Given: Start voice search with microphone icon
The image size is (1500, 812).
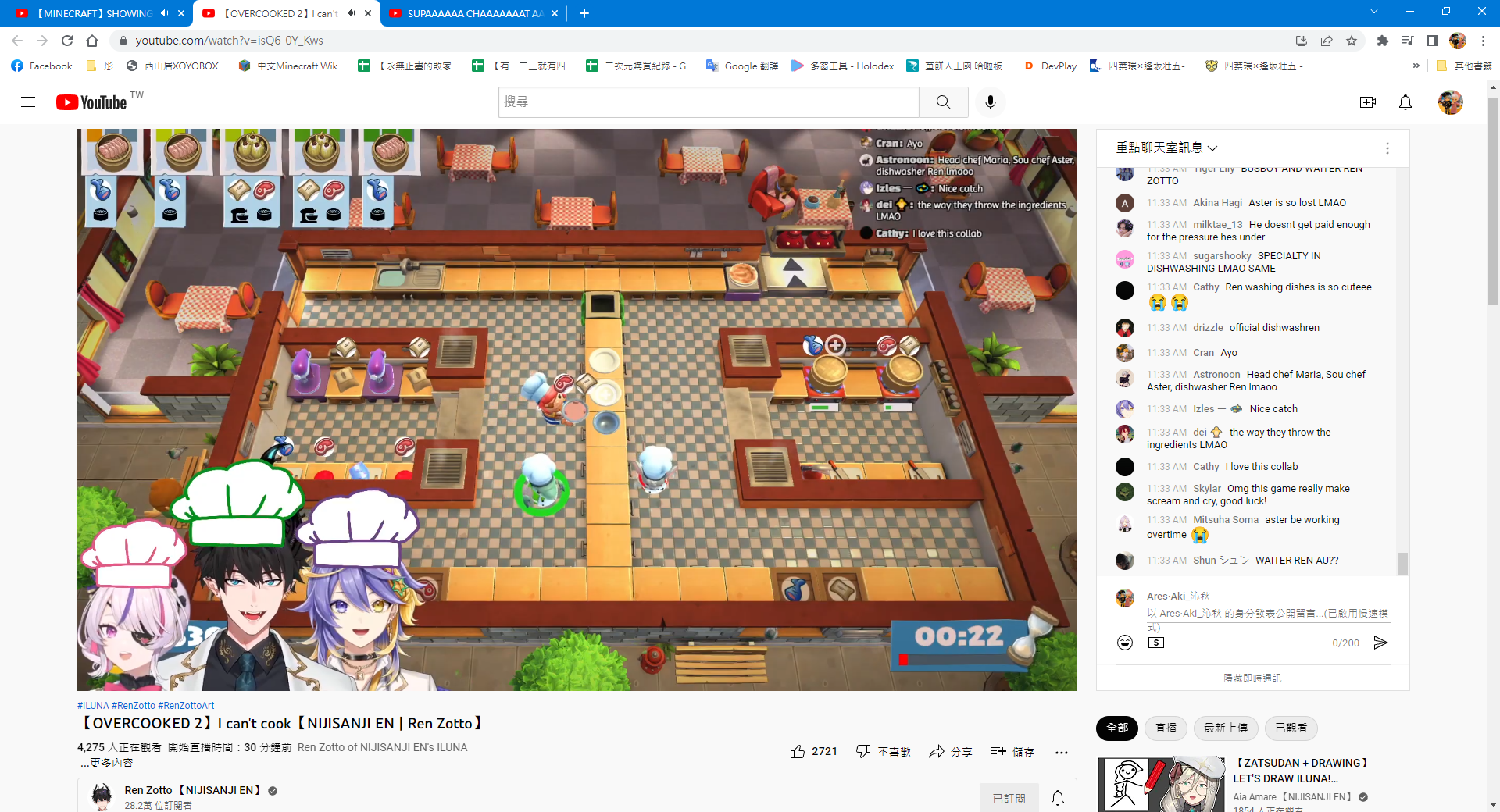Looking at the screenshot, I should (991, 102).
